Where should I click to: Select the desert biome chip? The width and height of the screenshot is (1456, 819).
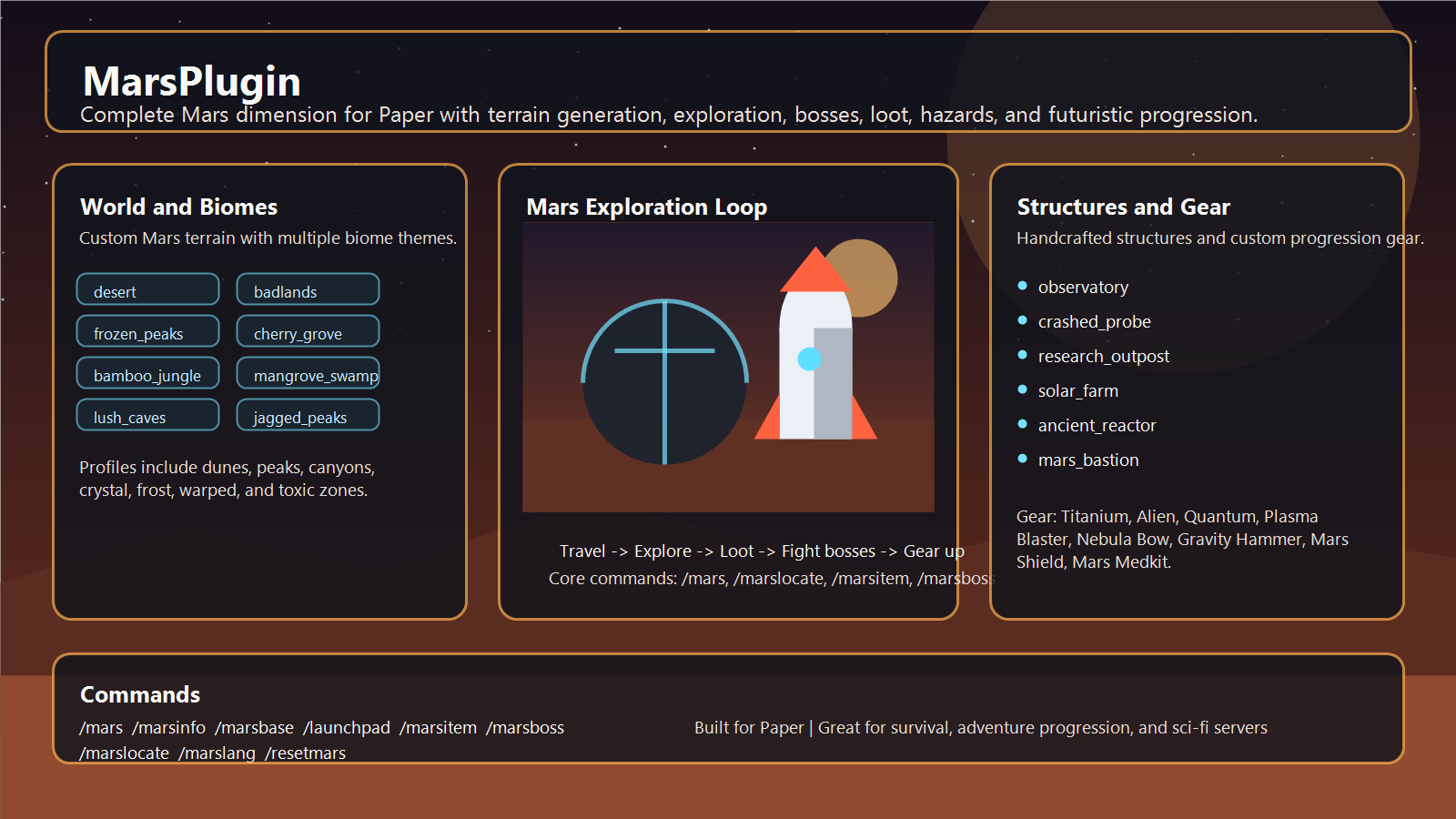[148, 289]
